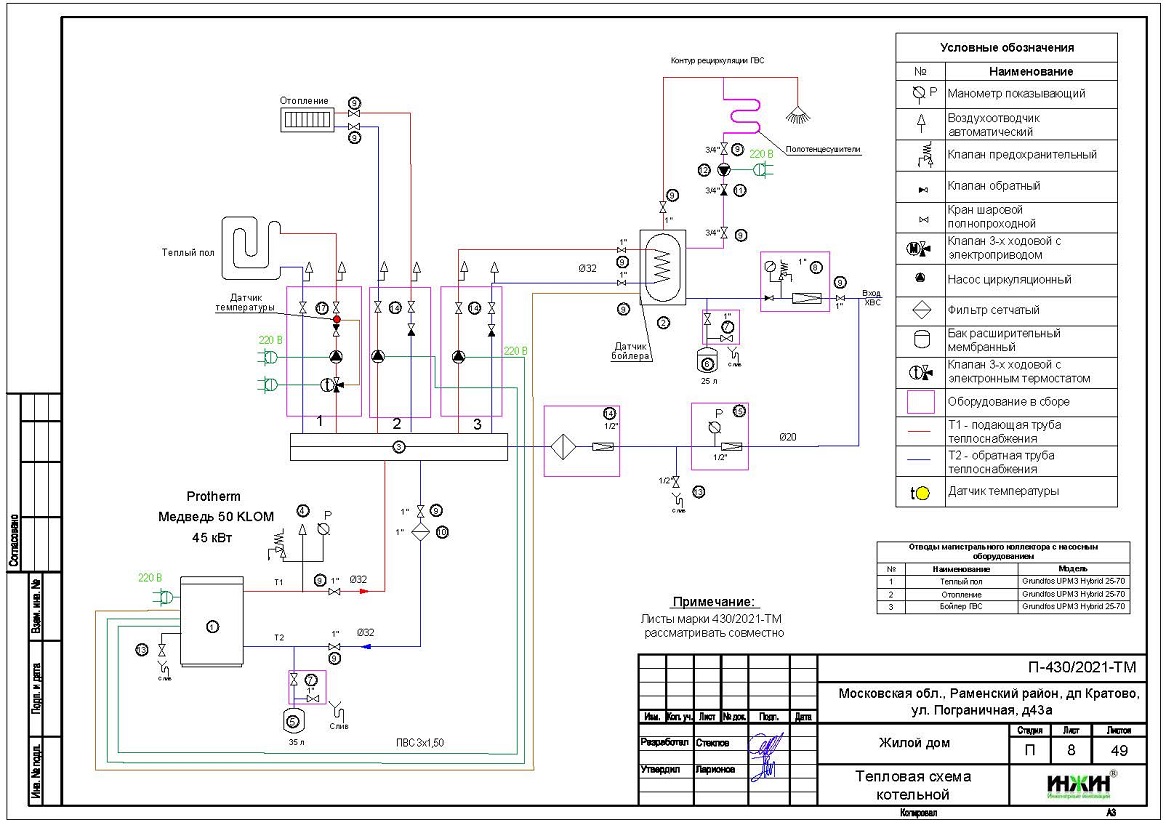Screen dimensions: 1166x825
Task: Click the yellow Датчик температуры legend circle
Action: 922,492
